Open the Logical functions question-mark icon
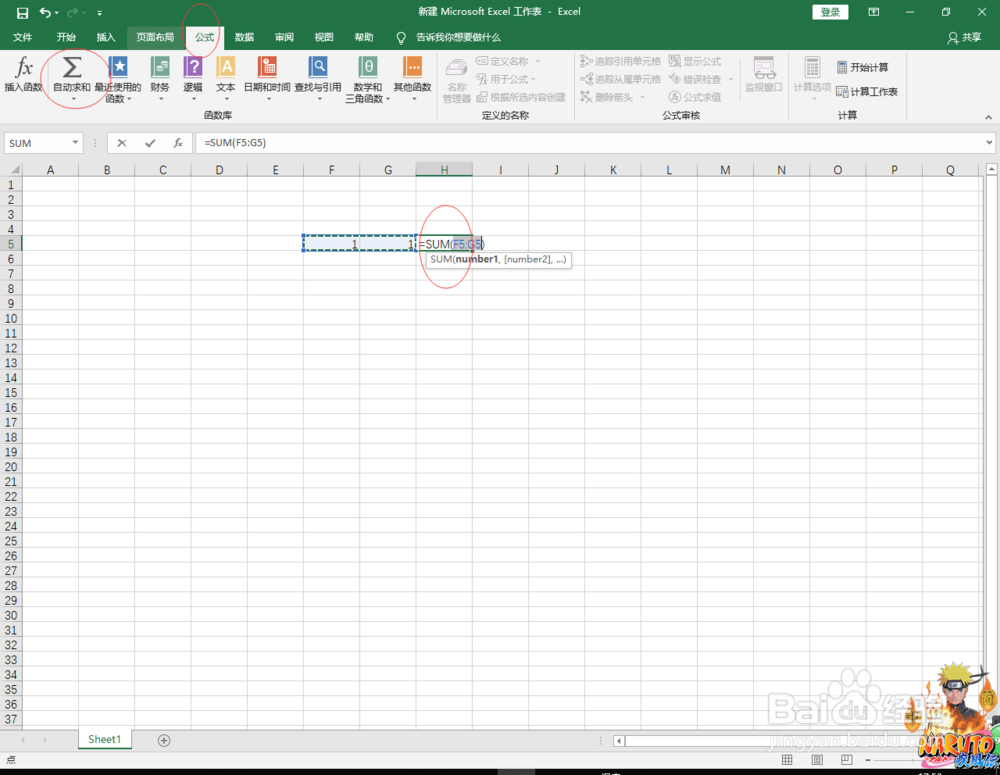Viewport: 1000px width, 775px height. click(193, 67)
